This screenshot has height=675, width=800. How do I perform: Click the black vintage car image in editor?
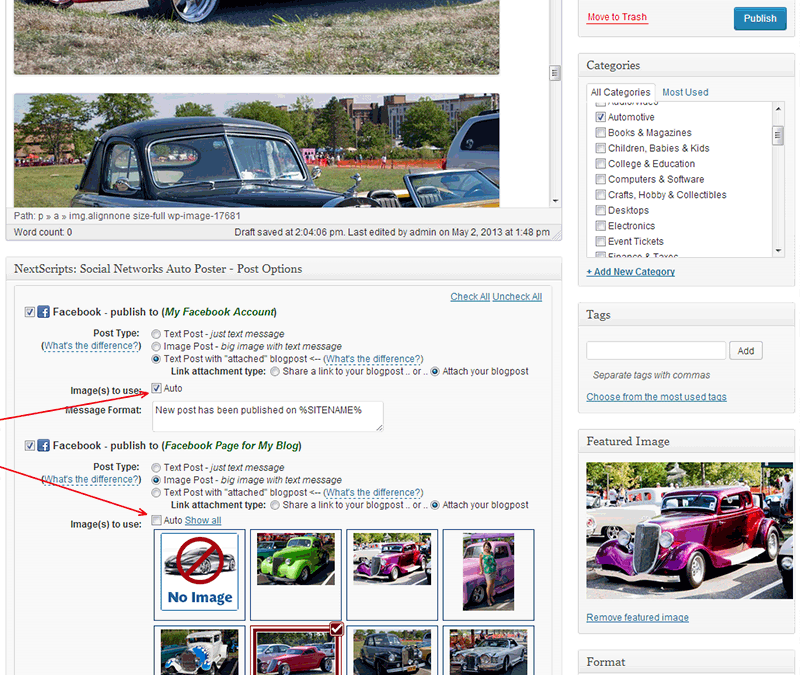click(x=256, y=150)
